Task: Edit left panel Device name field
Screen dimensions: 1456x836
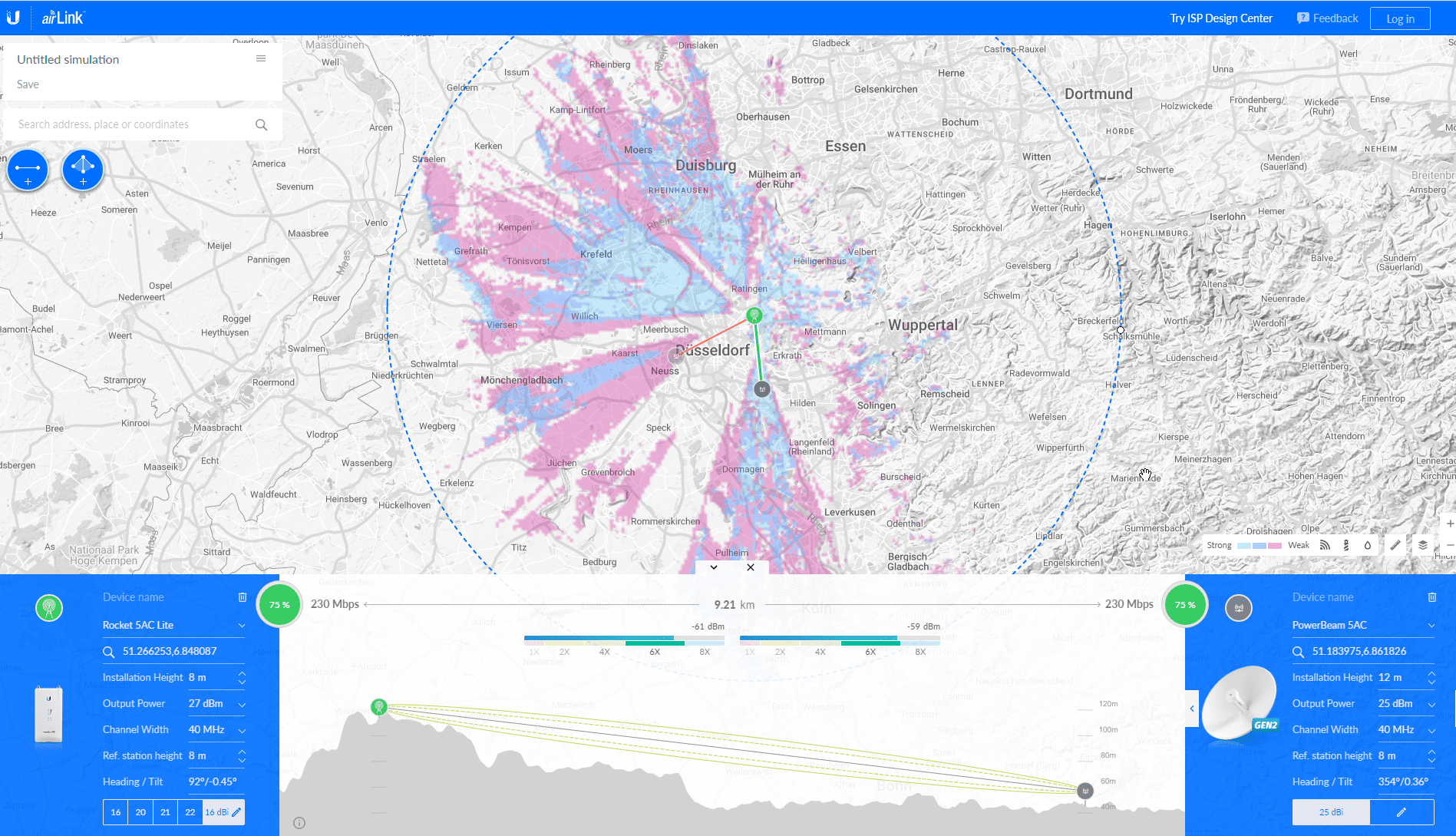Action: click(x=166, y=597)
